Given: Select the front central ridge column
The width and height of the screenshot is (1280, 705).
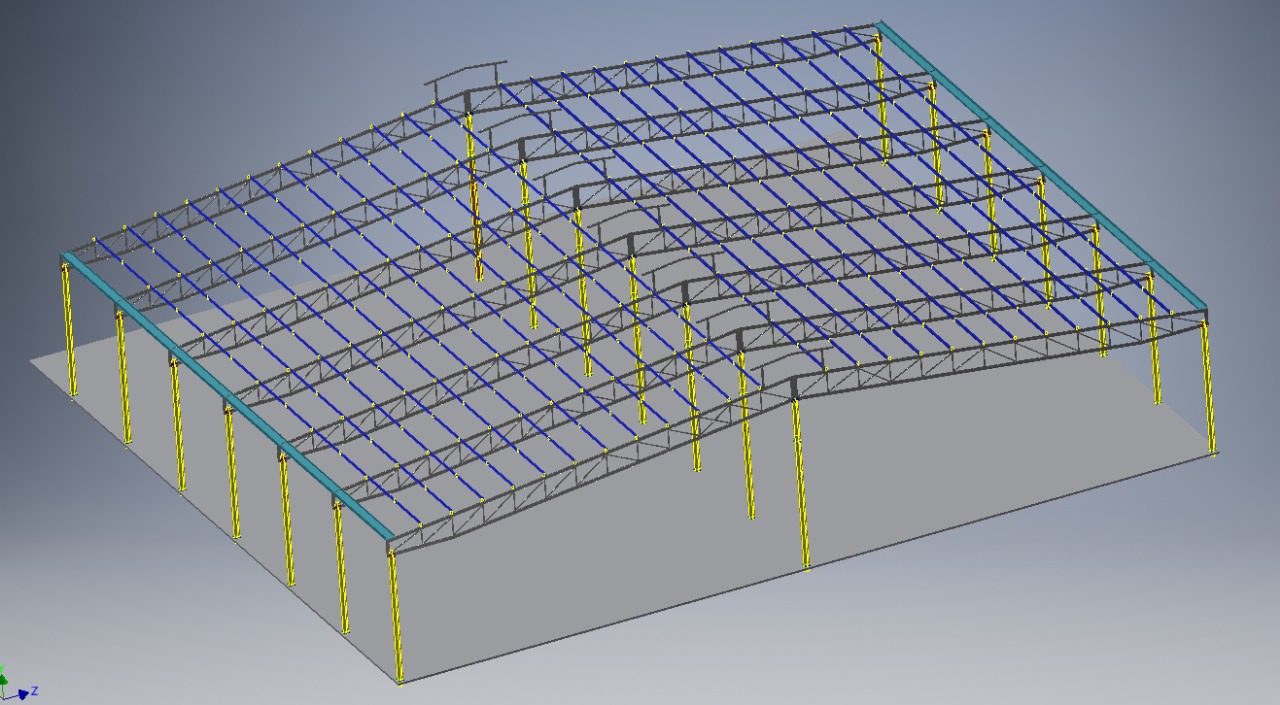Looking at the screenshot, I should pos(801,480).
